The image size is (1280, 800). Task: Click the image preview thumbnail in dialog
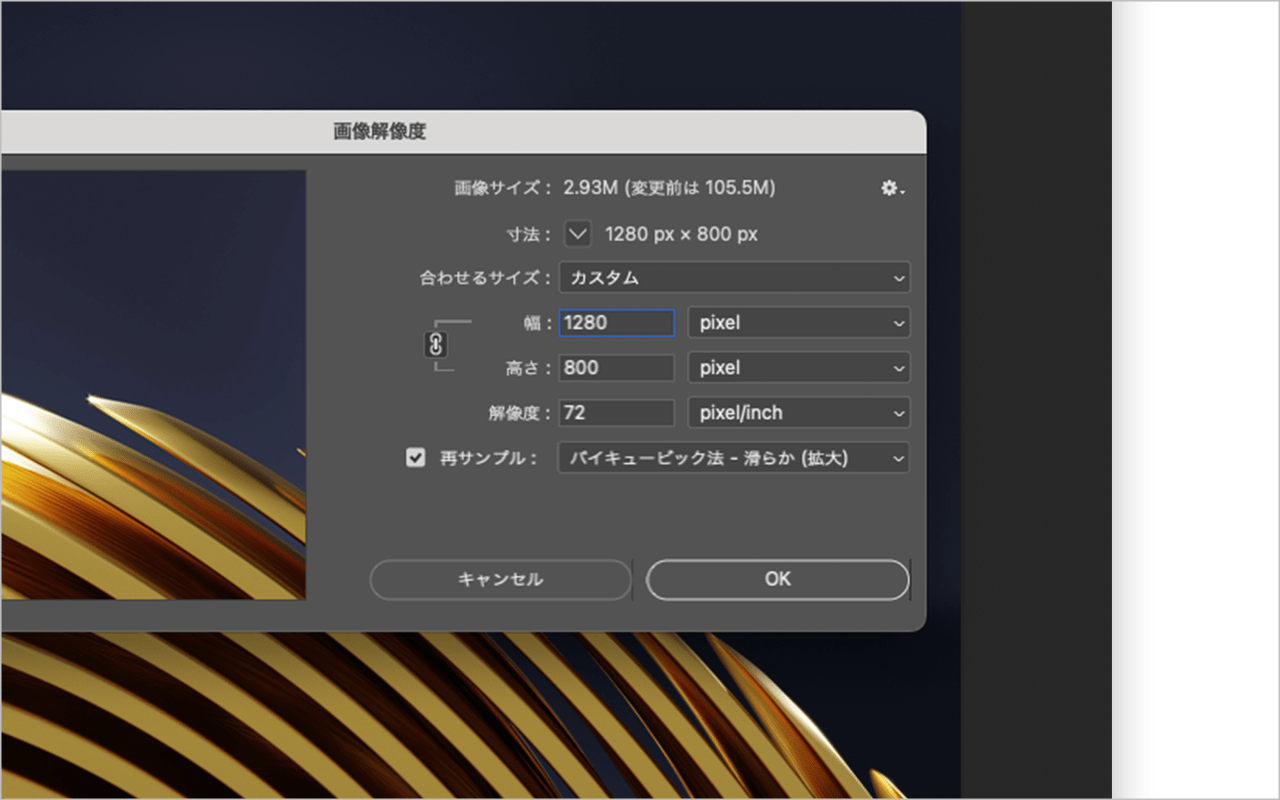click(x=153, y=385)
